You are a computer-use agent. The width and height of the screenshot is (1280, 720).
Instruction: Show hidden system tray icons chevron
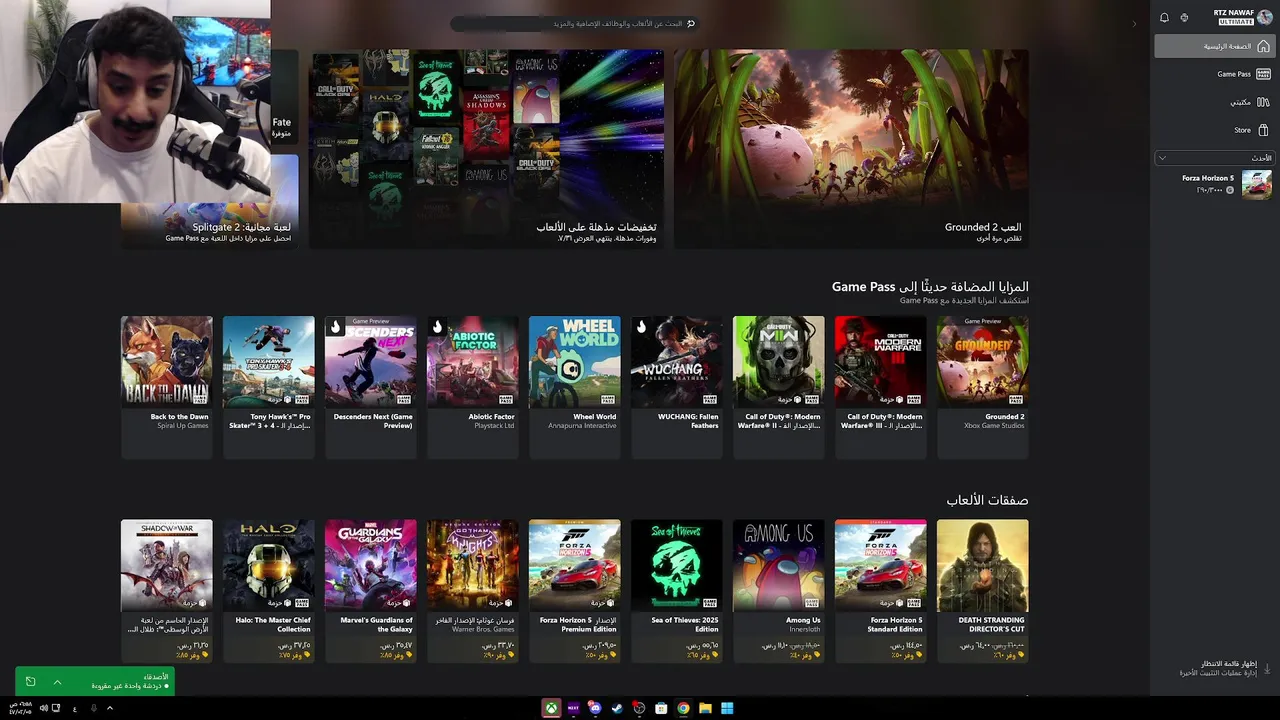110,708
